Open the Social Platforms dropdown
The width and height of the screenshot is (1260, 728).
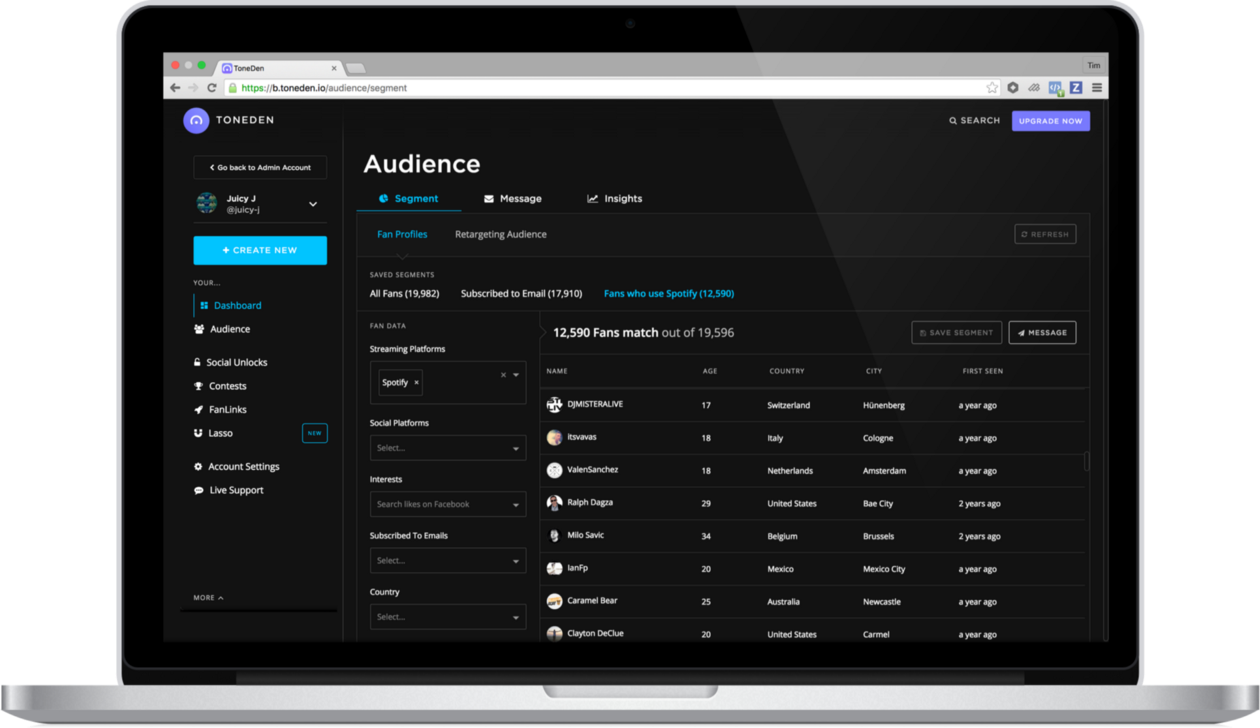point(448,448)
